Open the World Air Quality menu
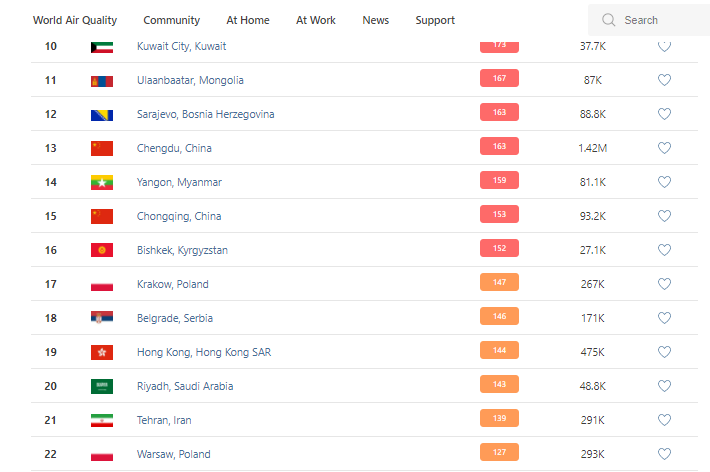Image resolution: width=710 pixels, height=472 pixels. 75,20
